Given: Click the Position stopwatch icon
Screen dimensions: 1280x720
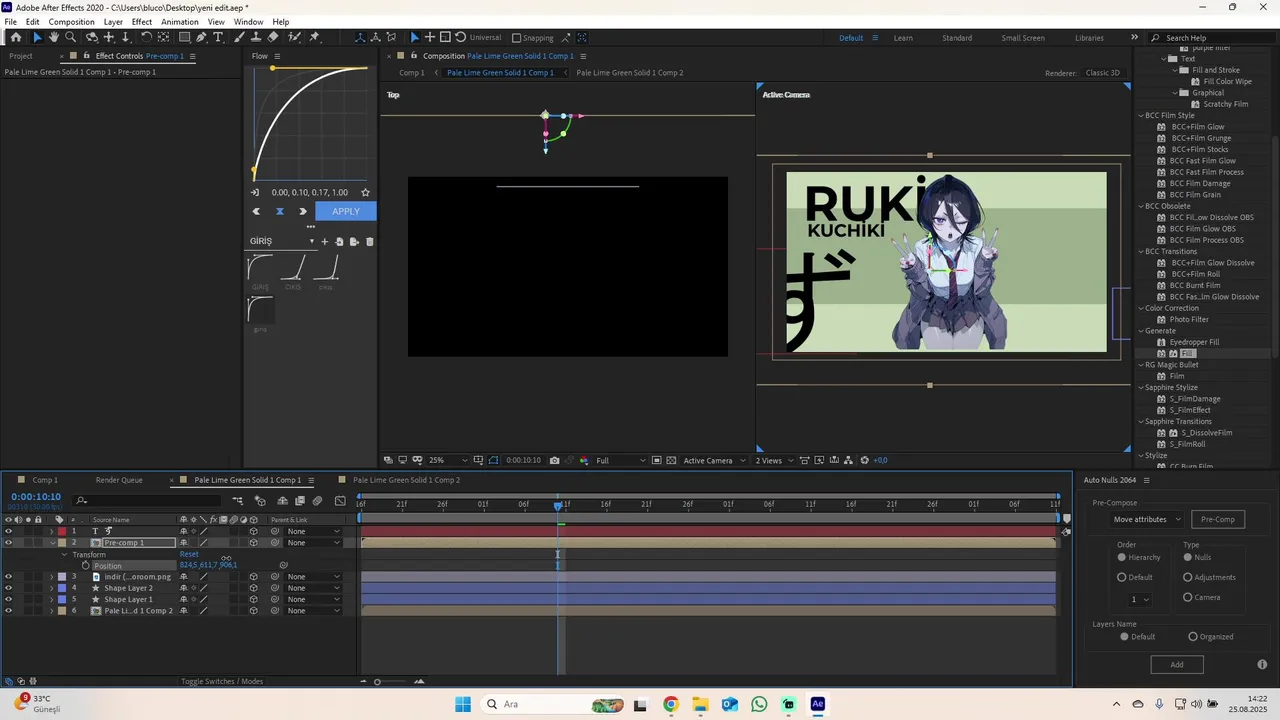Looking at the screenshot, I should tap(86, 565).
